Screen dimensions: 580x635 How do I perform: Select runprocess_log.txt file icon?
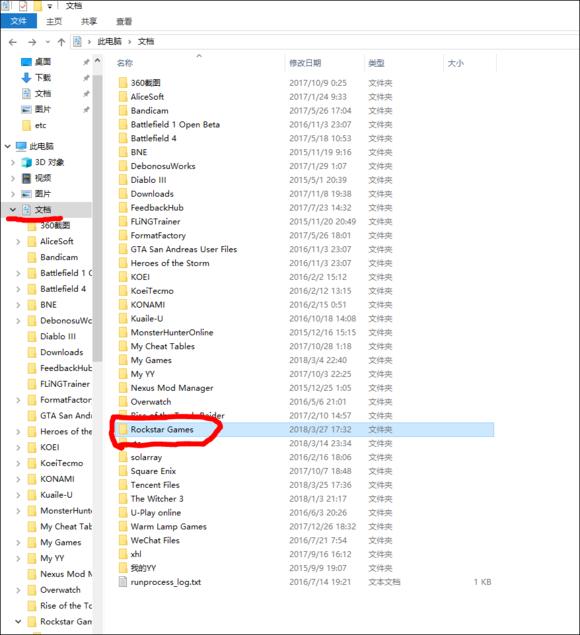coord(123,582)
